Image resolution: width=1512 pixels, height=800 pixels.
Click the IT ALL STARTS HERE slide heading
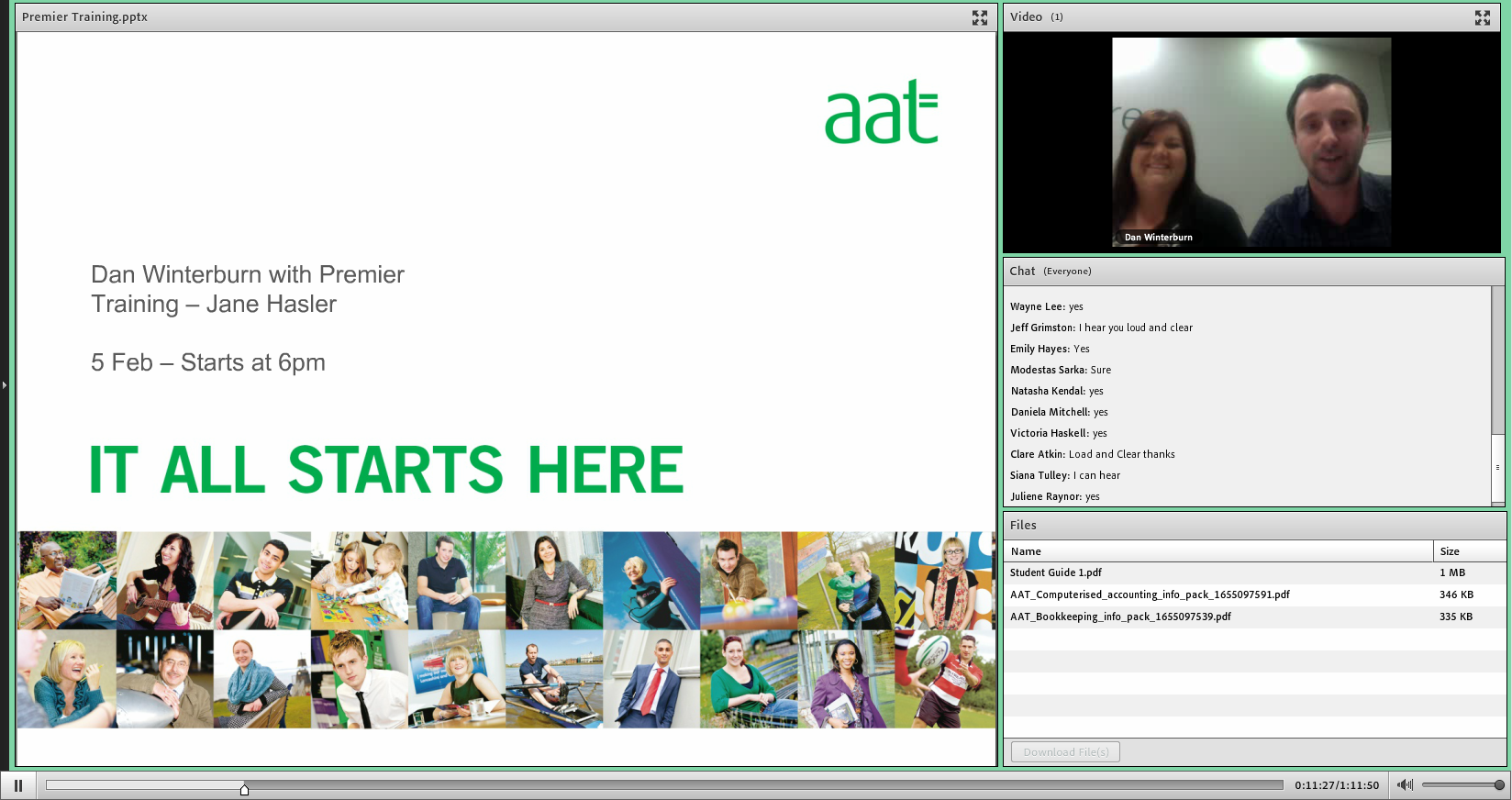point(386,470)
